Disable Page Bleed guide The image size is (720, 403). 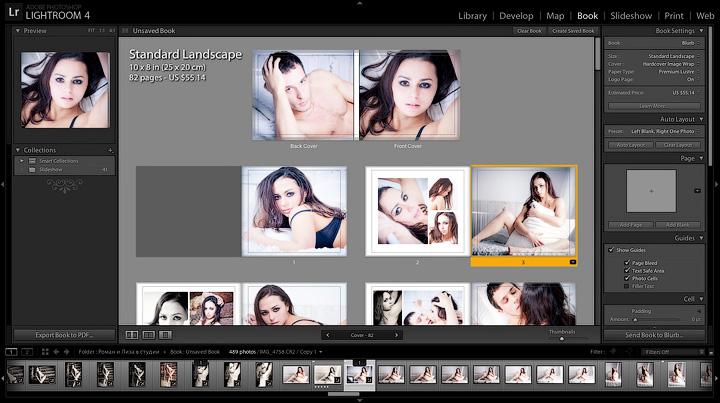coord(627,262)
